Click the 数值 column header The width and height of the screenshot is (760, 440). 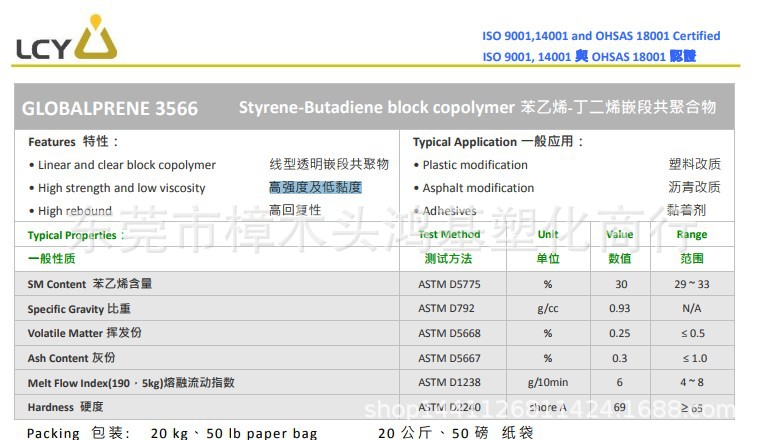tap(620, 258)
